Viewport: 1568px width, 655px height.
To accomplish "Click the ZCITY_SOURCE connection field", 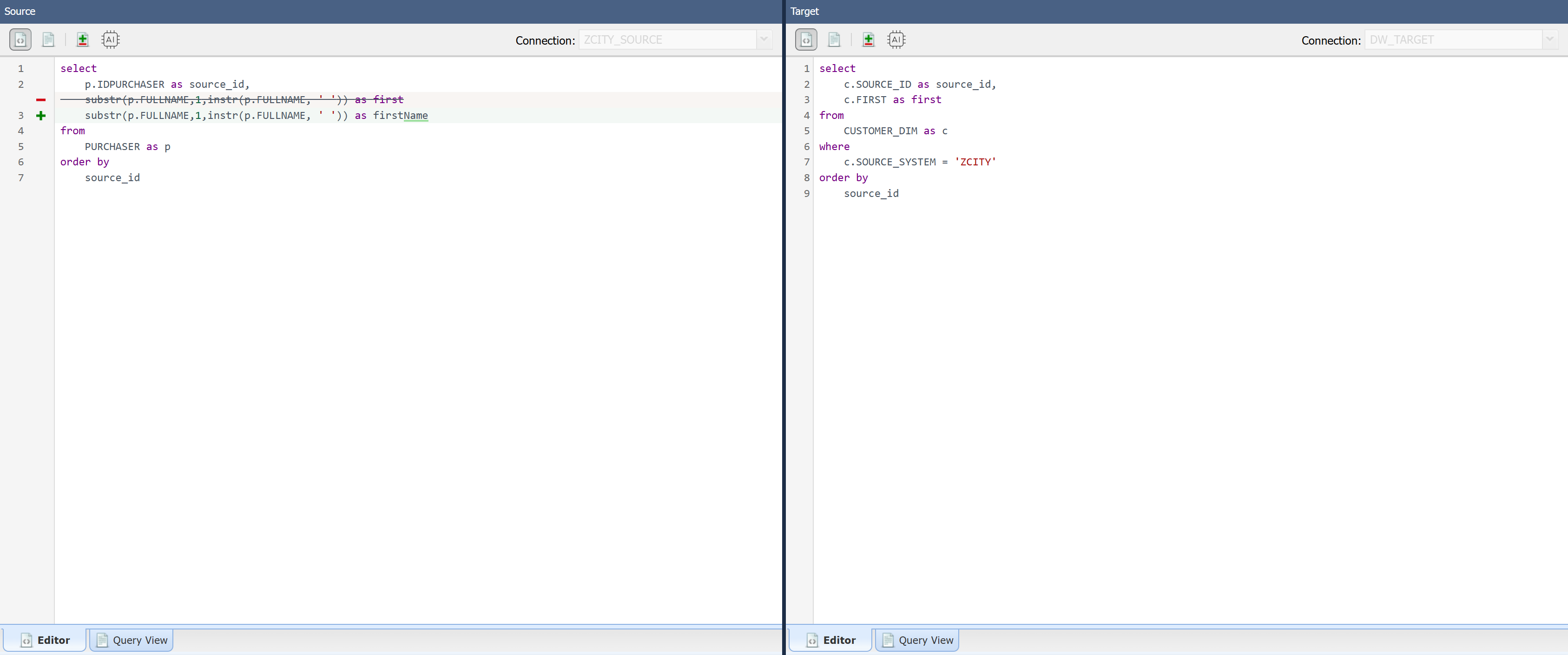I will click(667, 39).
